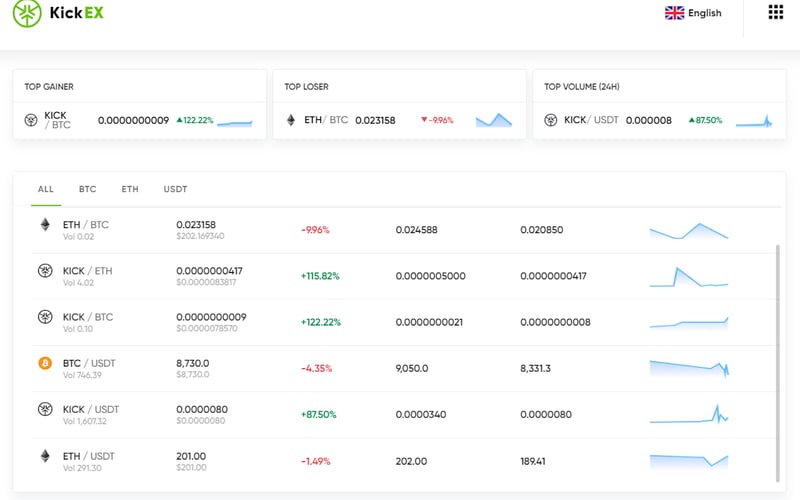Viewport: 800px width, 500px height.
Task: Open KICK / USDT pair in market list
Action: [x=91, y=409]
